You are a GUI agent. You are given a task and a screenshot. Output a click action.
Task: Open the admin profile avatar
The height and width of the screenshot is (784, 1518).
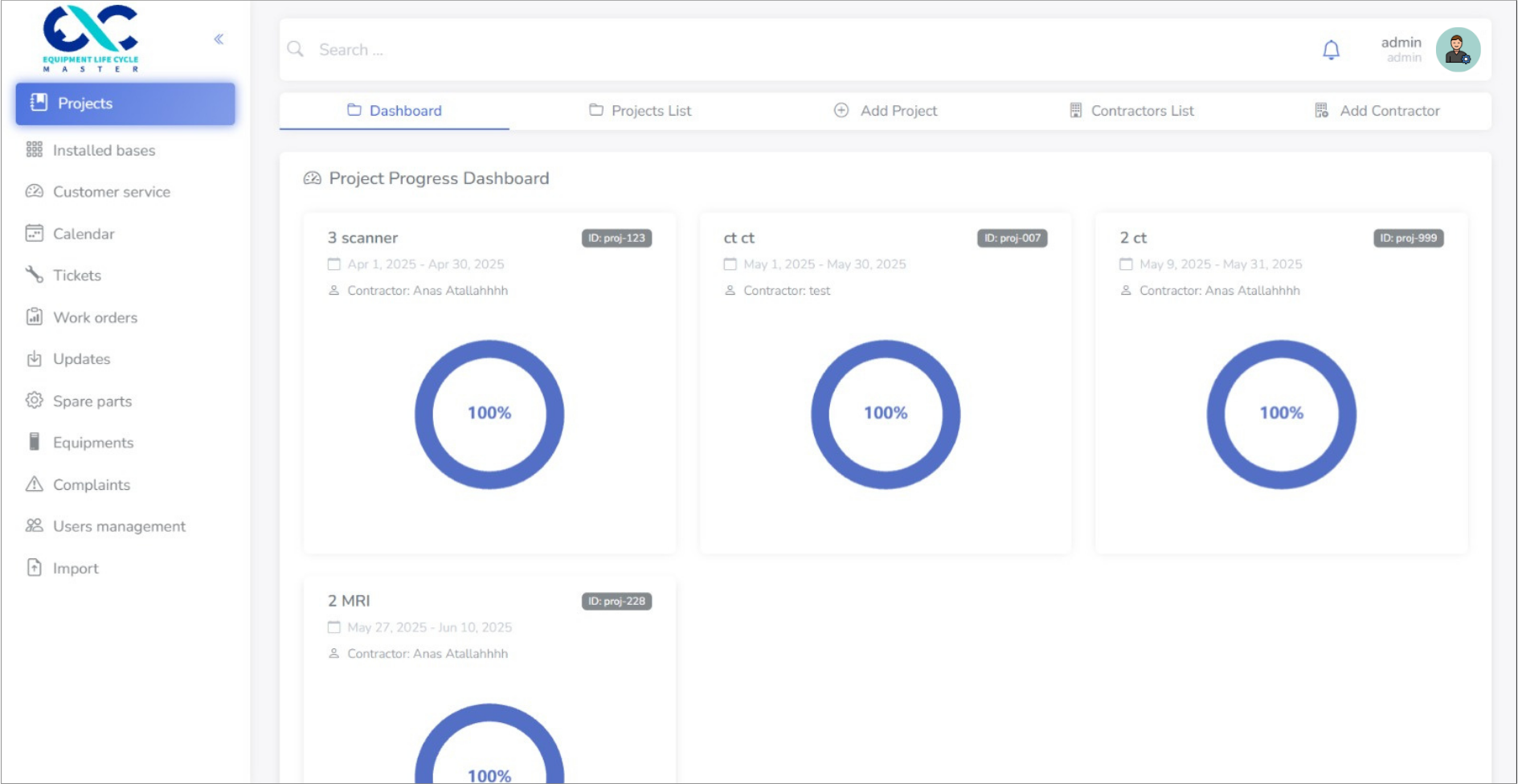click(x=1458, y=50)
